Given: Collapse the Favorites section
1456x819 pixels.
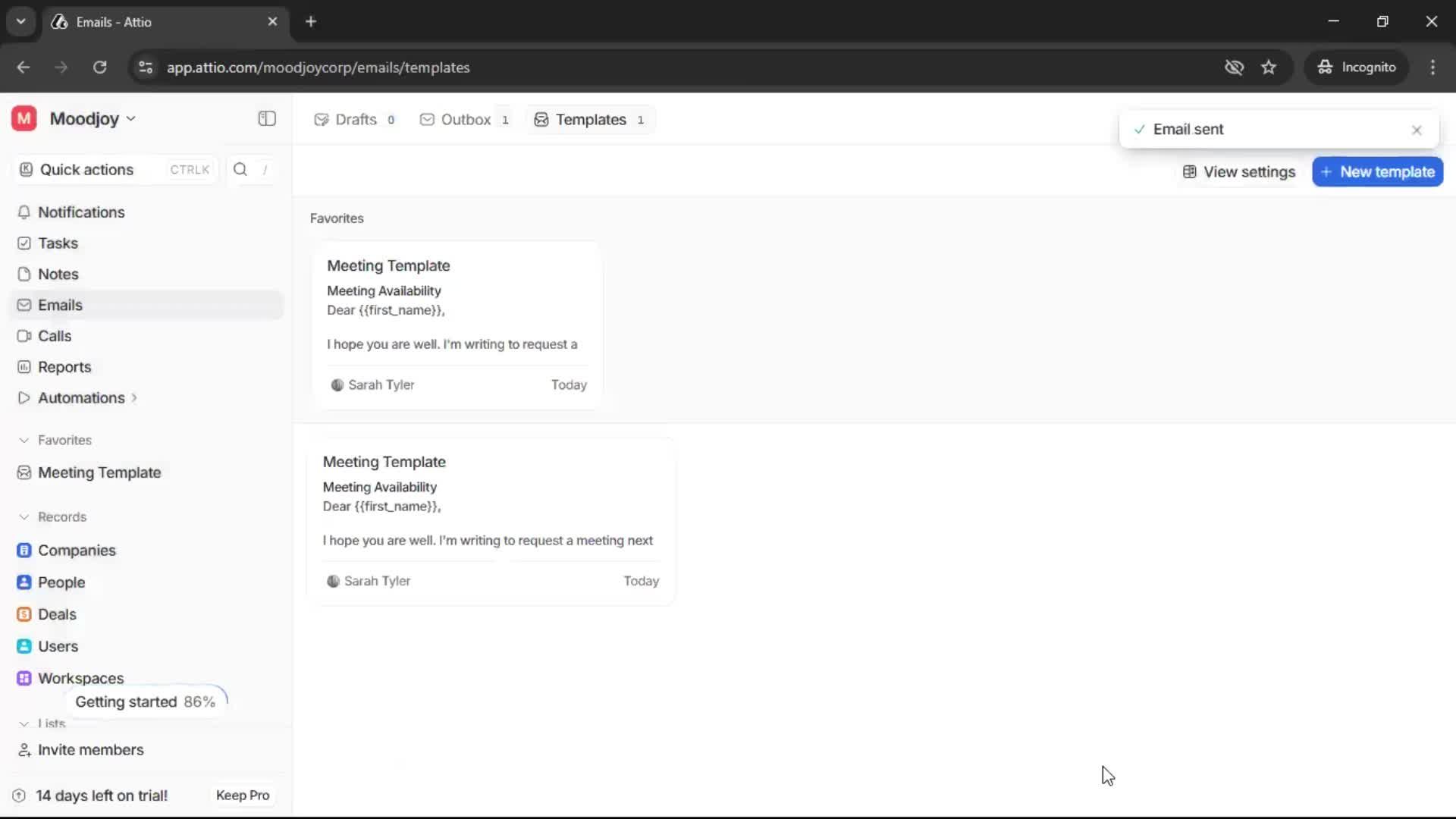Looking at the screenshot, I should coord(24,440).
